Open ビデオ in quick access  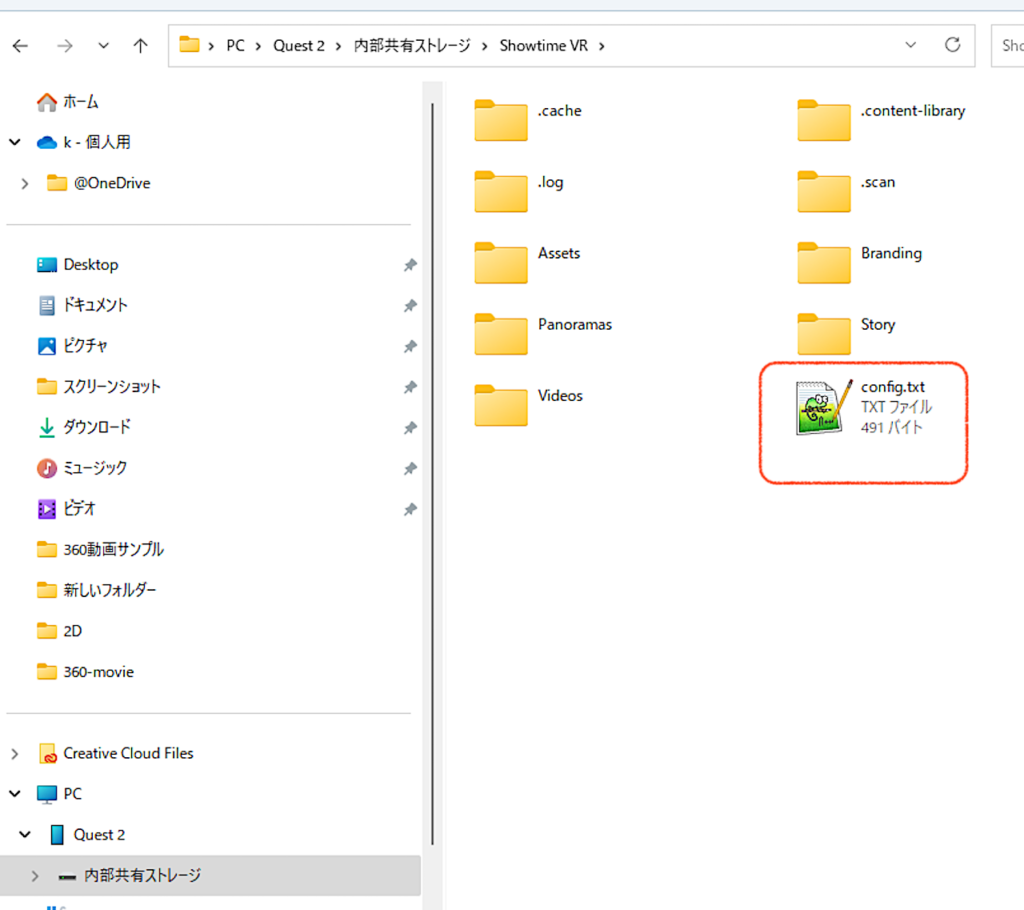[66, 508]
